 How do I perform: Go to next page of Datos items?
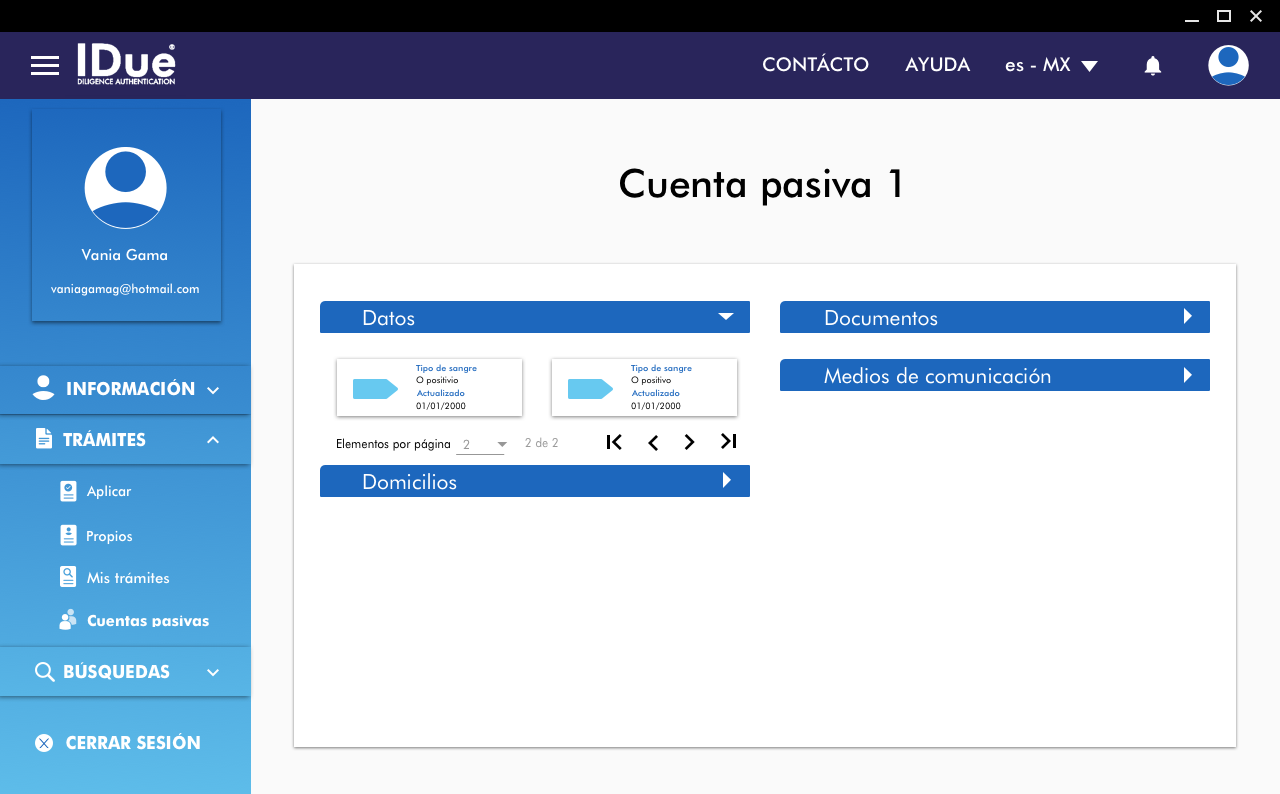(x=689, y=442)
